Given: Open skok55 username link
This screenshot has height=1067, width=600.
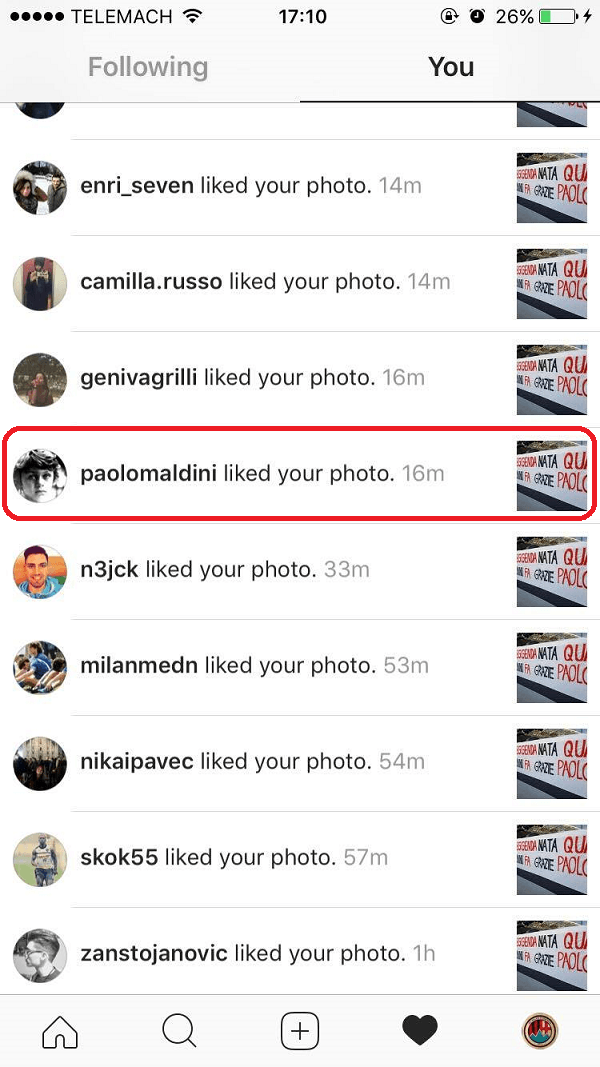Looking at the screenshot, I should pos(119,857).
